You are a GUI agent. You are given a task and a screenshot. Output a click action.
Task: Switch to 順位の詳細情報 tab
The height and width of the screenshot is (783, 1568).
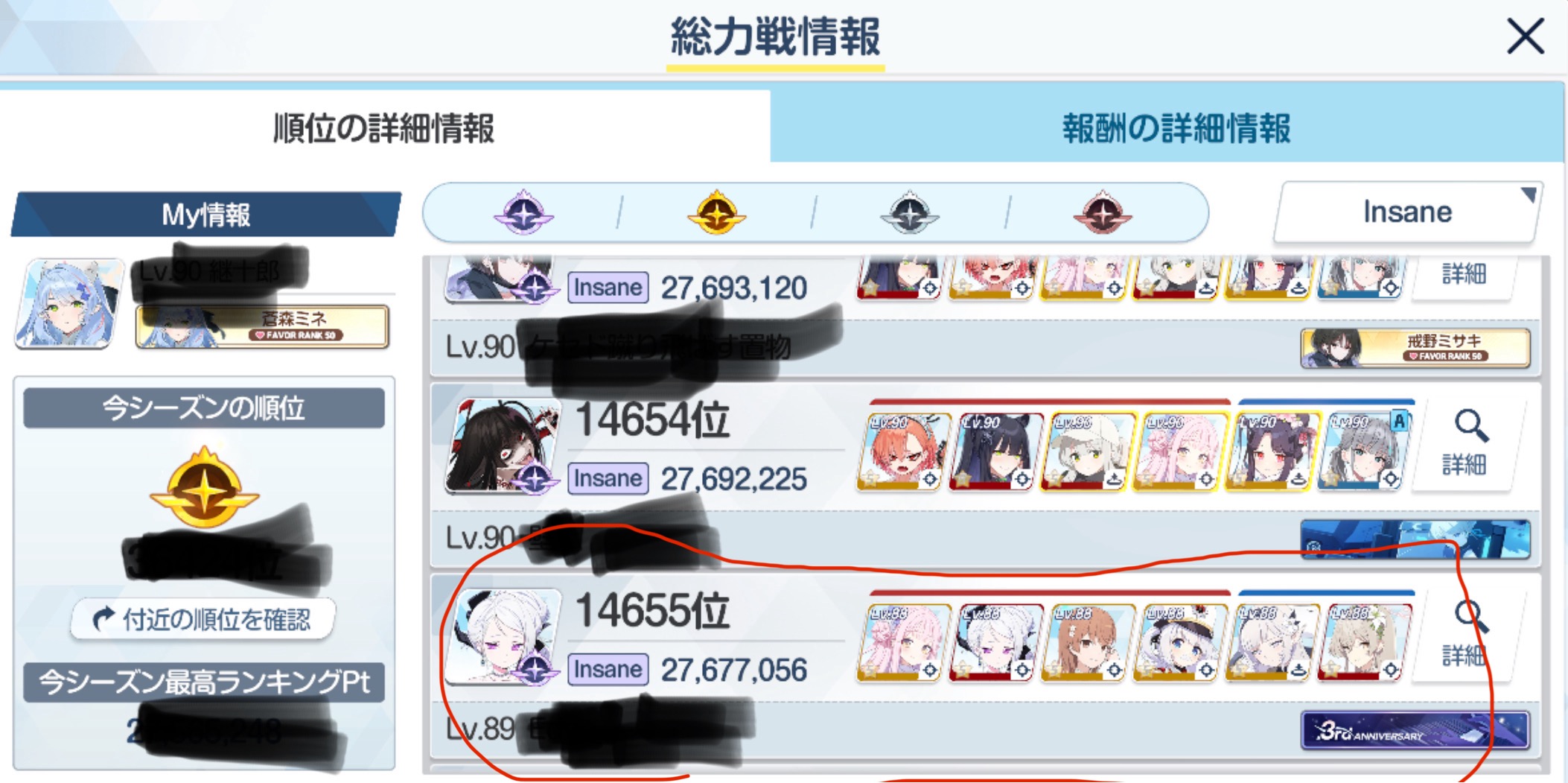[384, 128]
